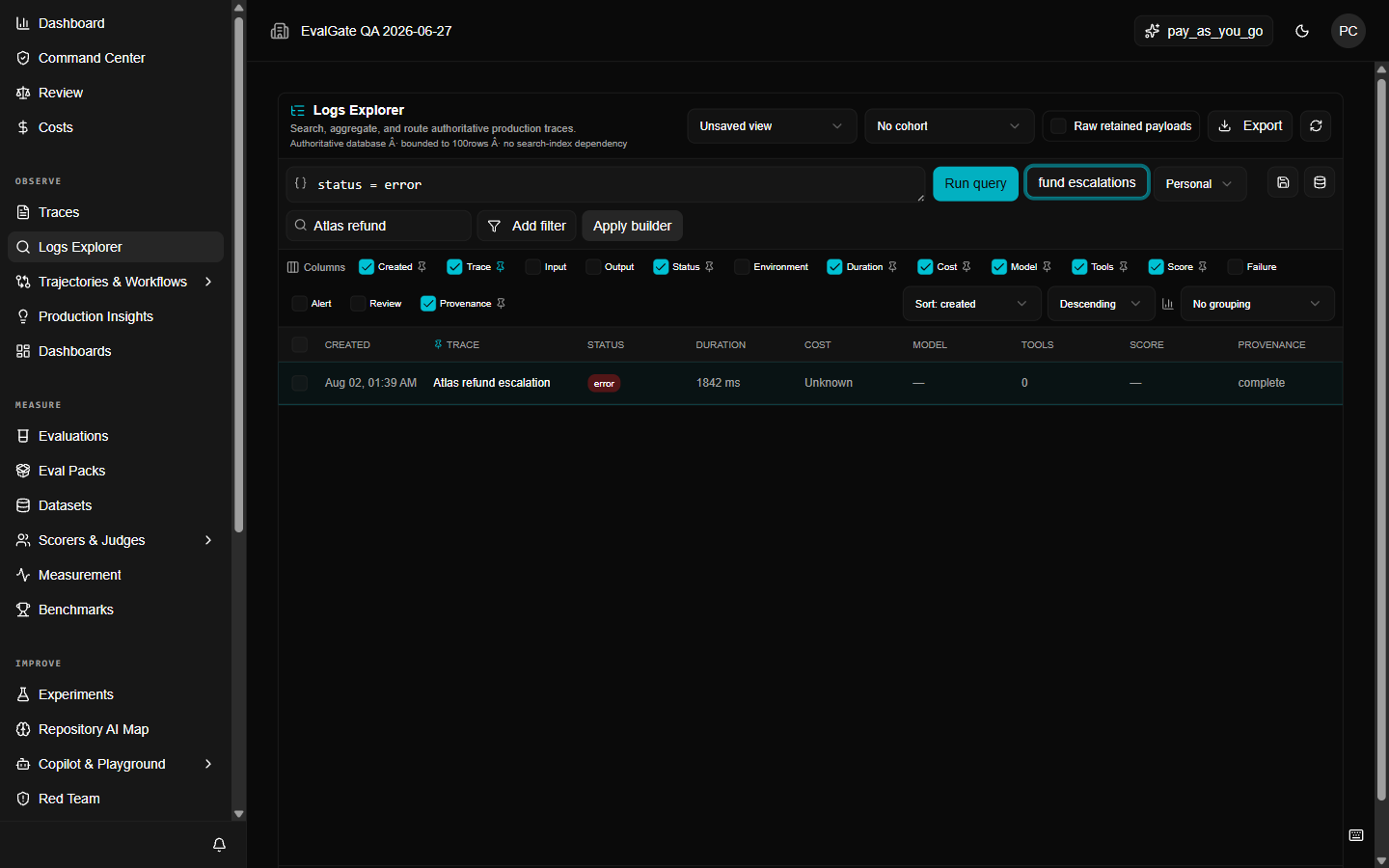Image resolution: width=1389 pixels, height=868 pixels.
Task: Check the Raw retained payloads box
Action: 1058,126
